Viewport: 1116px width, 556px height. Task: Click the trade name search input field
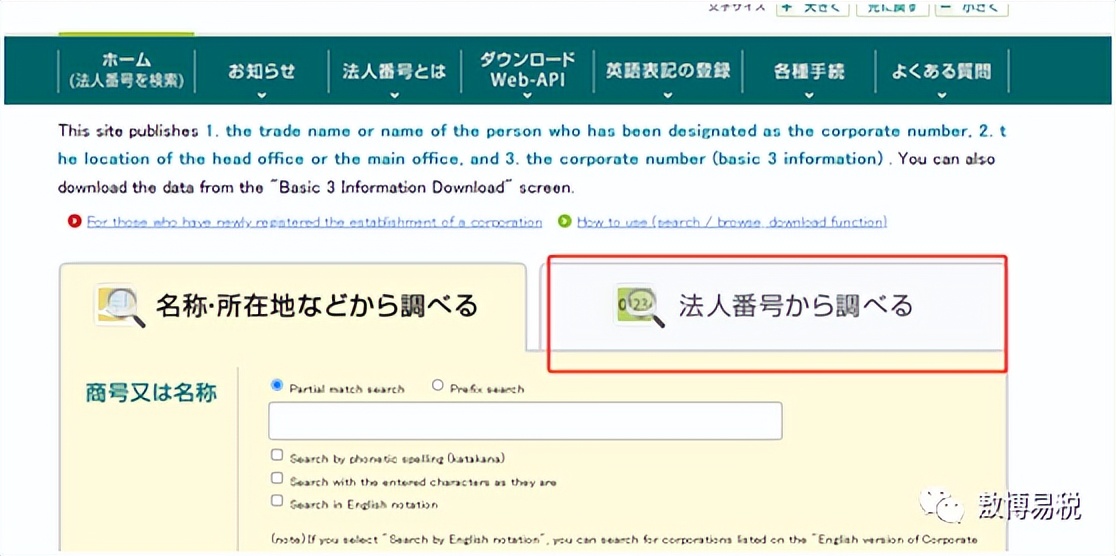pos(525,421)
